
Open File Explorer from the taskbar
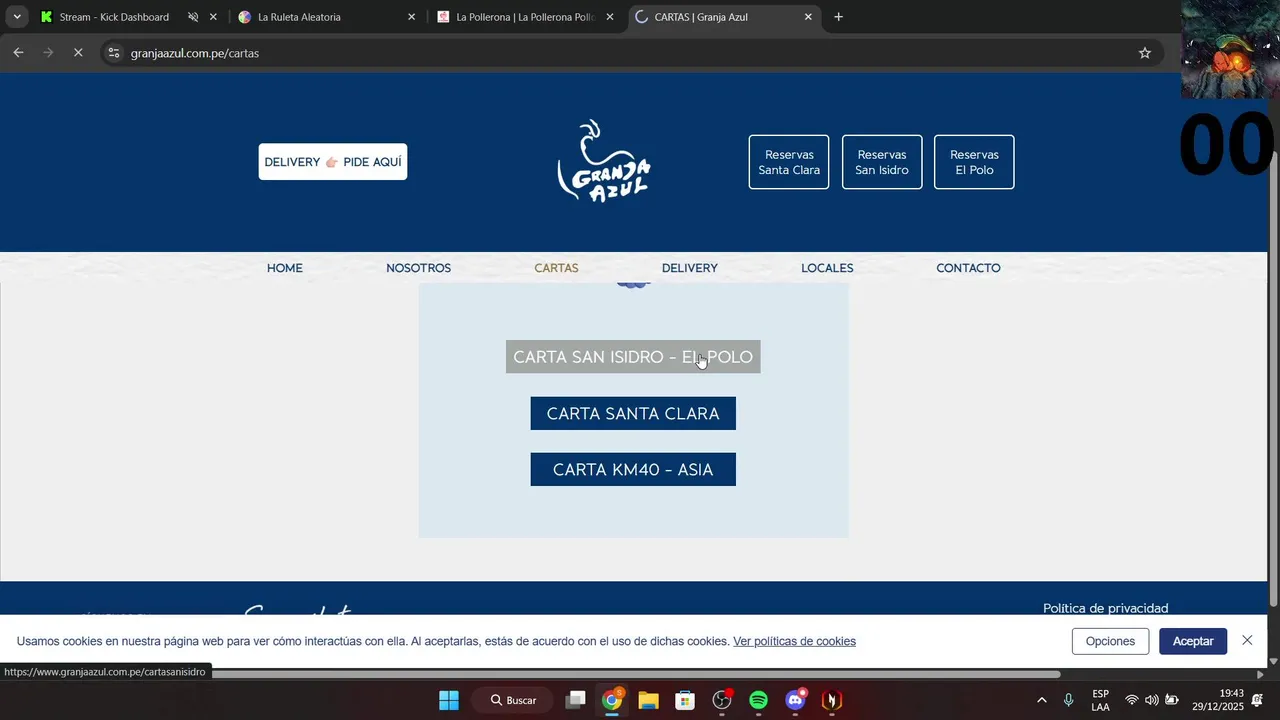pyautogui.click(x=648, y=700)
